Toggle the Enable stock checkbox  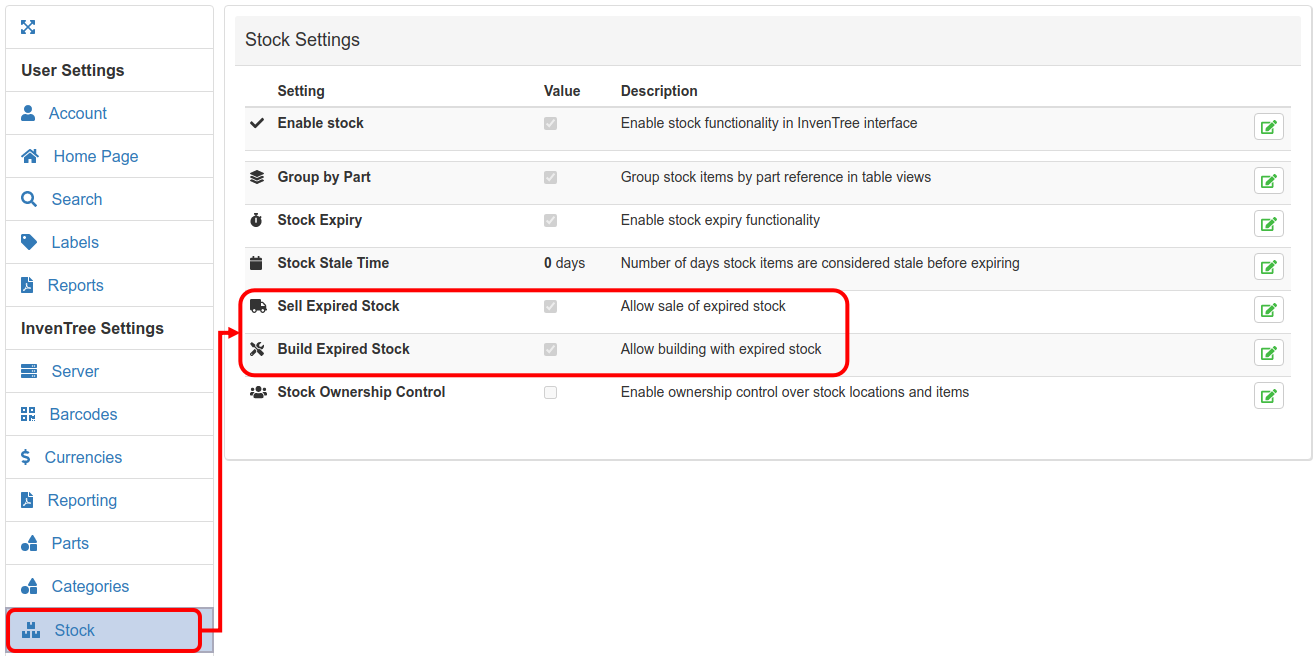pyautogui.click(x=550, y=124)
